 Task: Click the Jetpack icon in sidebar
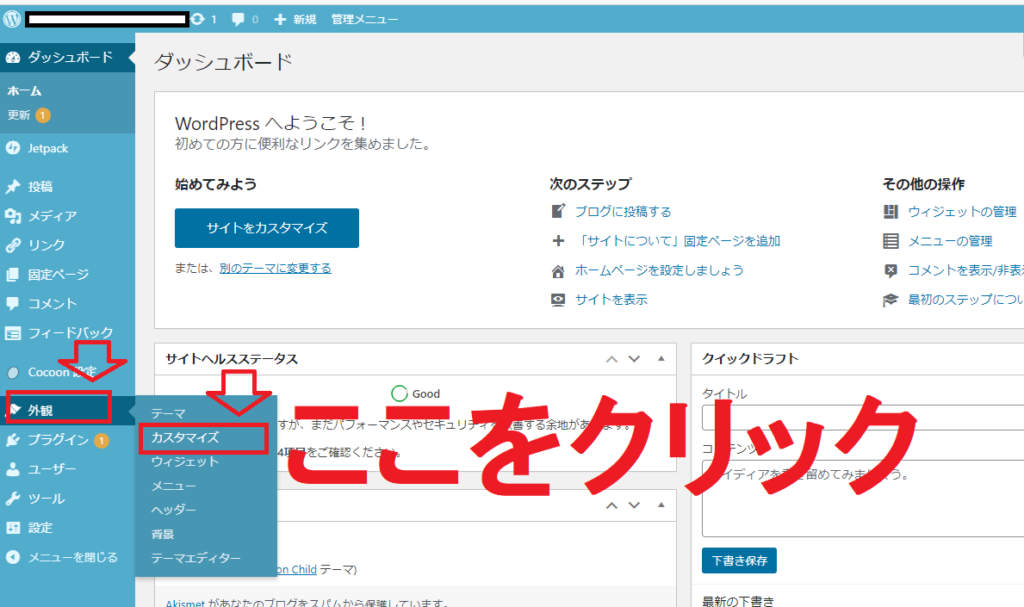click(12, 148)
